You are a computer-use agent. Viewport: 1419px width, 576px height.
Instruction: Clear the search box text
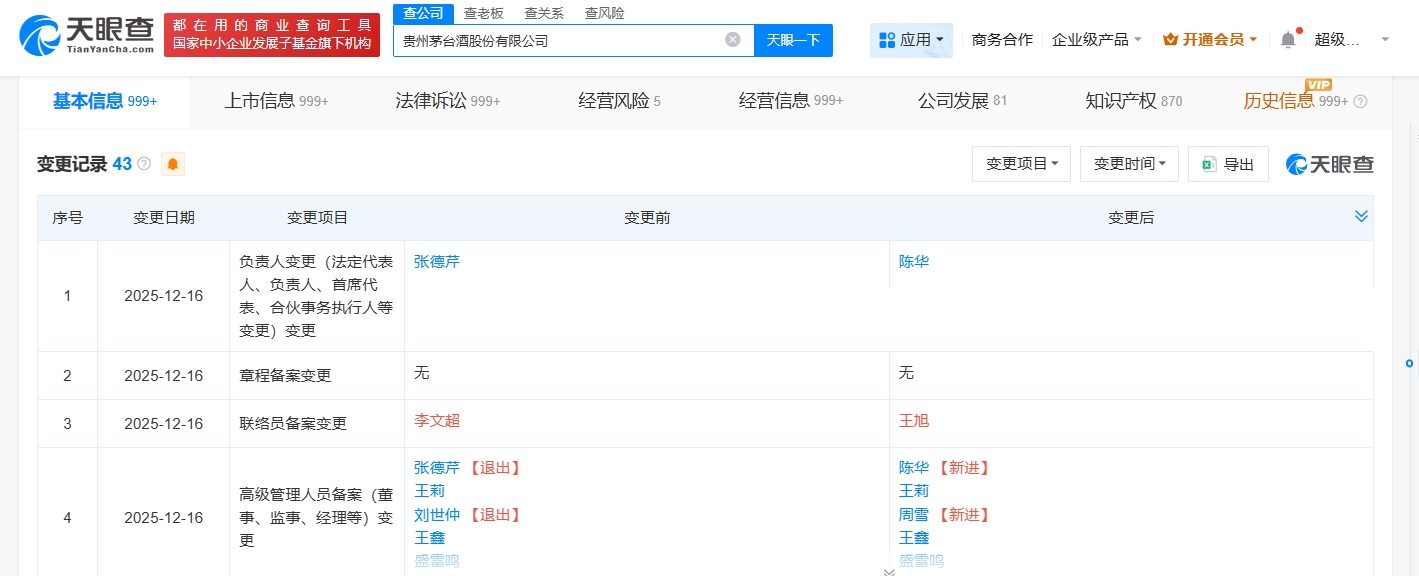(733, 40)
